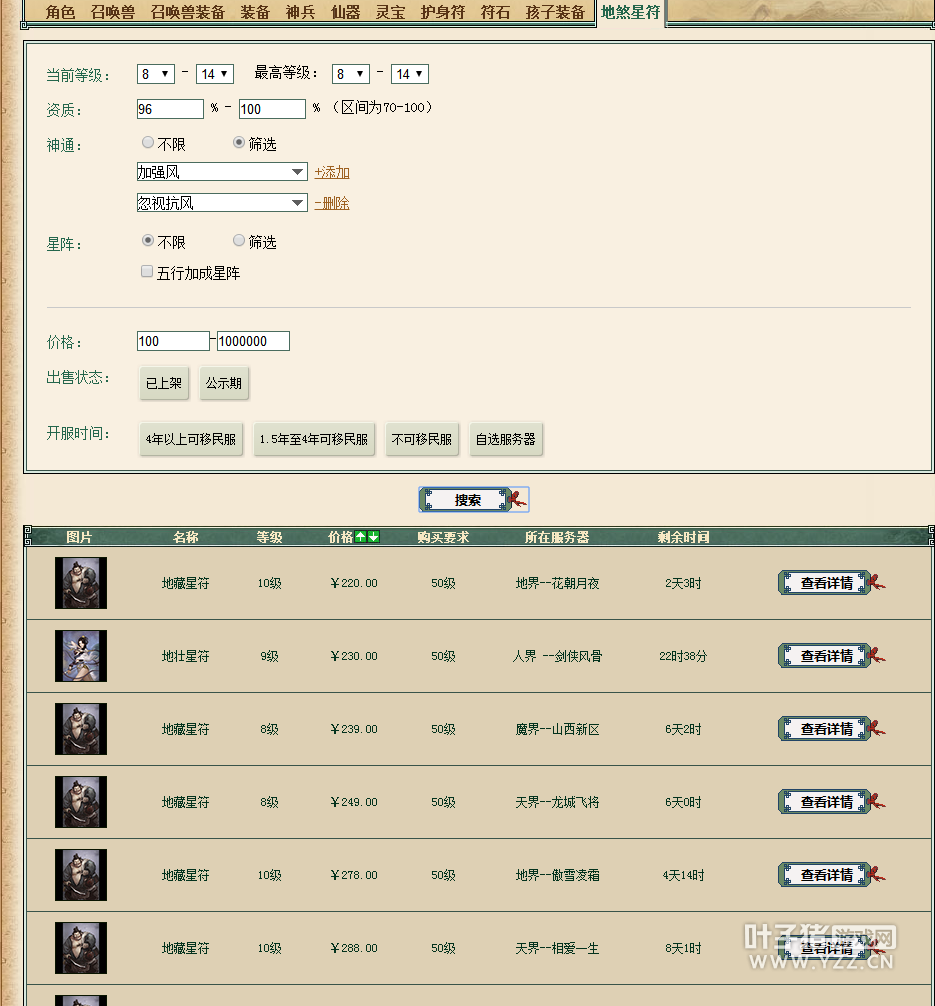Open 当前等级 minimum level dropdown
935x1006 pixels.
point(155,74)
